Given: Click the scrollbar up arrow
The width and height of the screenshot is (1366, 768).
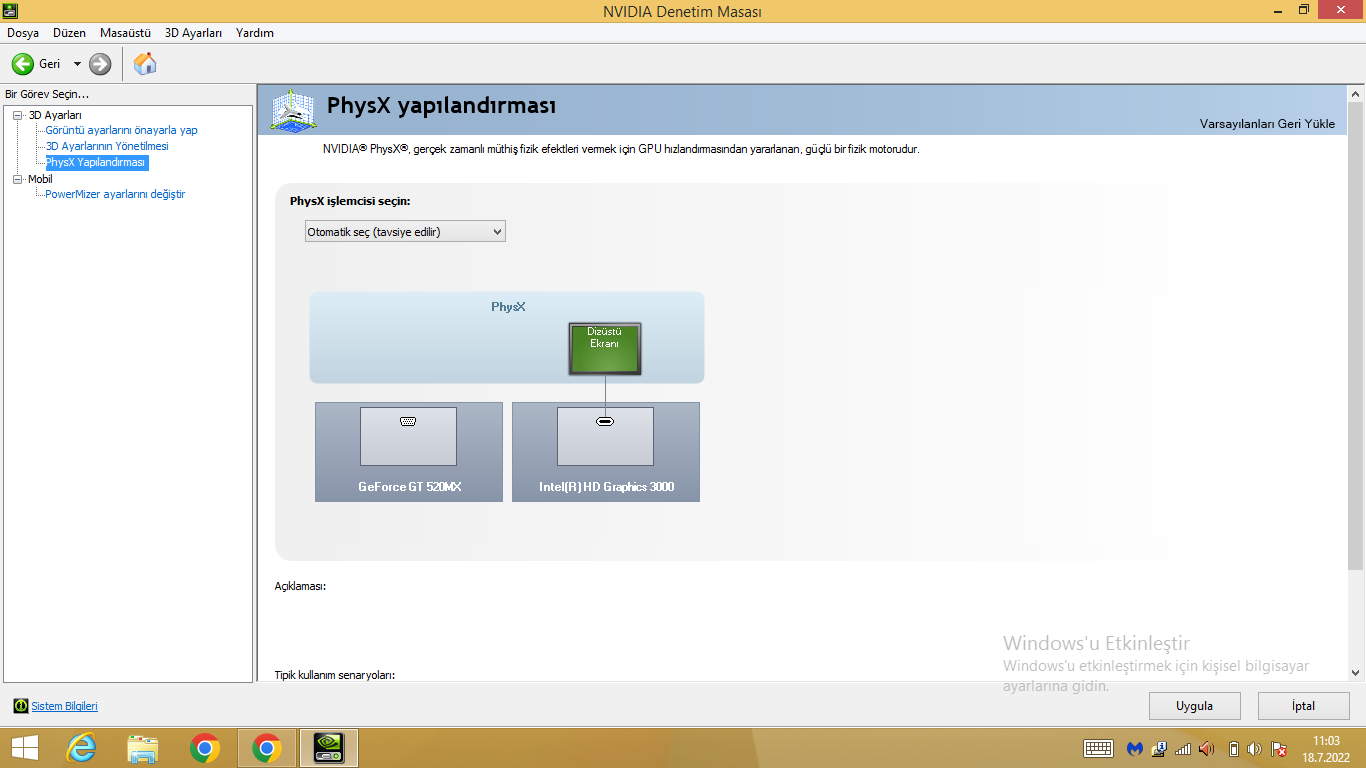Looking at the screenshot, I should point(1356,93).
